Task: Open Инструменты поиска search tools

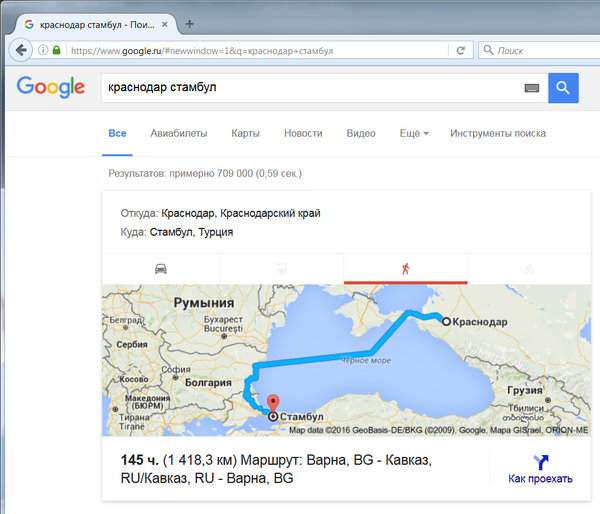Action: point(497,133)
